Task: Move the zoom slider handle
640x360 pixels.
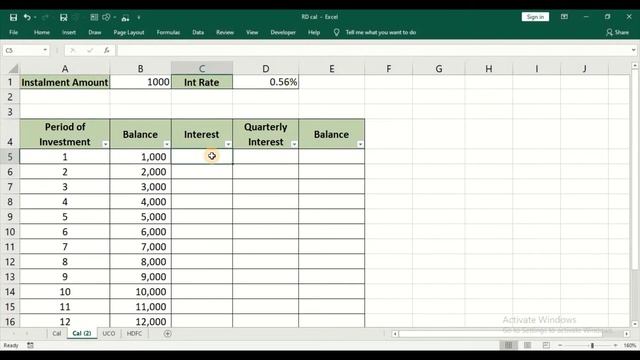Action: point(592,345)
